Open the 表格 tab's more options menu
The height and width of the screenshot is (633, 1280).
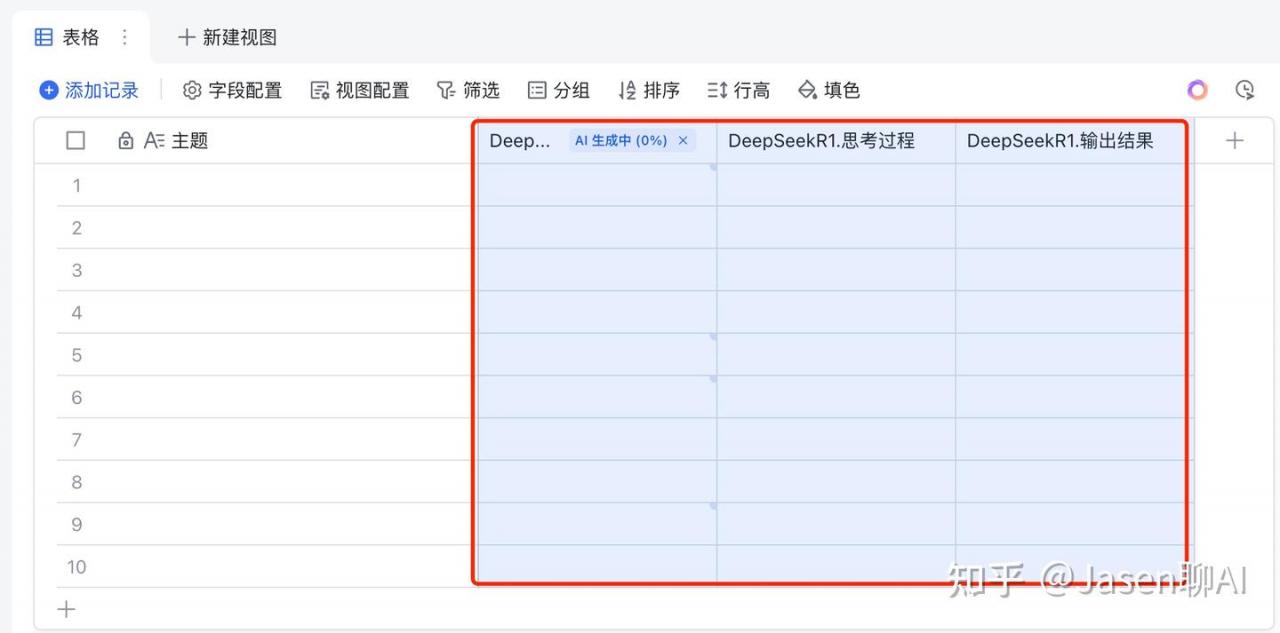pyautogui.click(x=125, y=37)
